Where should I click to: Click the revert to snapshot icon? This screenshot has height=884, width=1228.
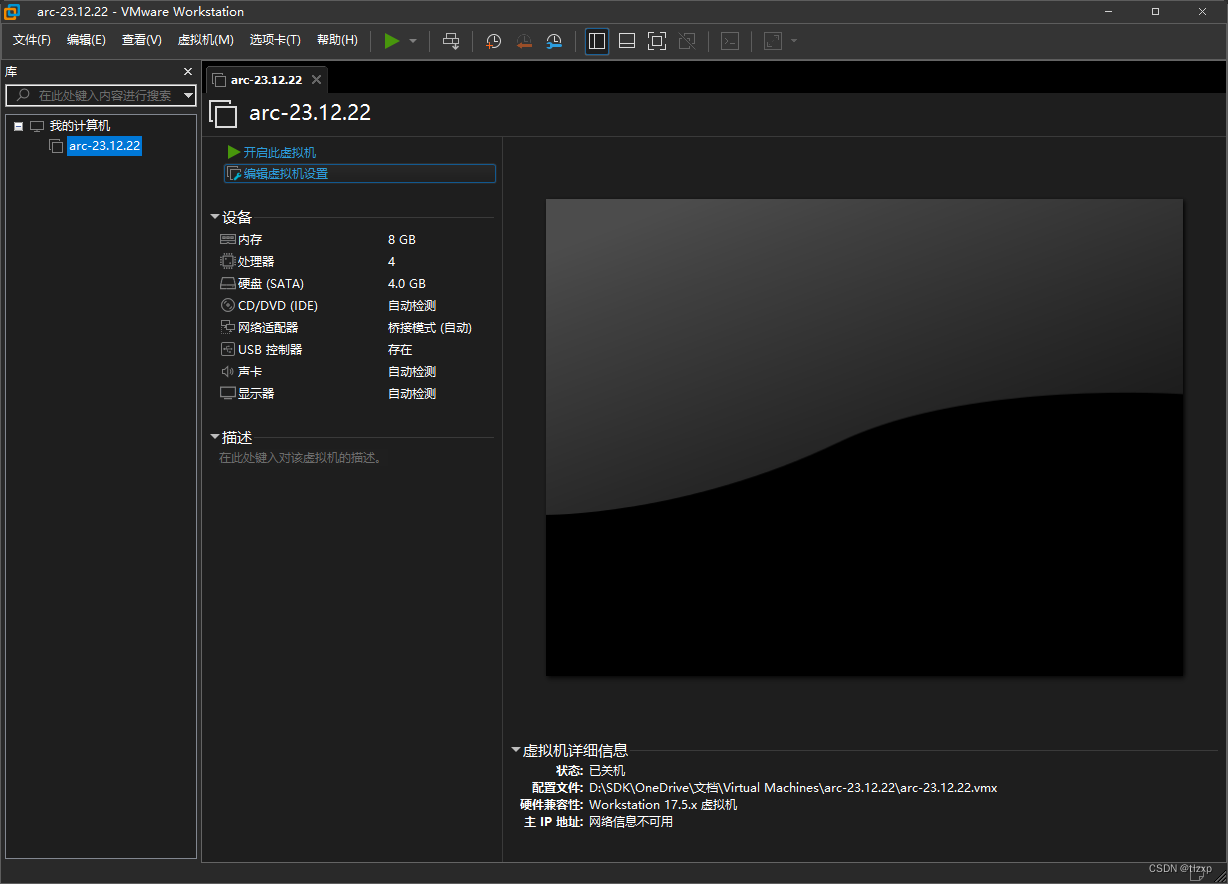coord(524,41)
